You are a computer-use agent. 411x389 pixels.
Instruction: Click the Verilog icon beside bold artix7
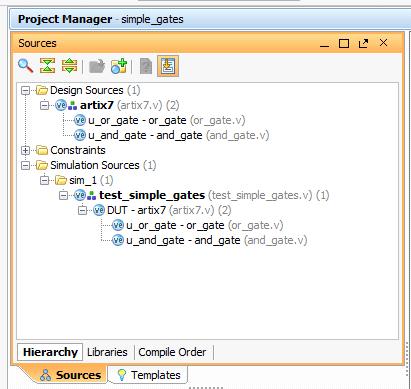tap(61, 105)
